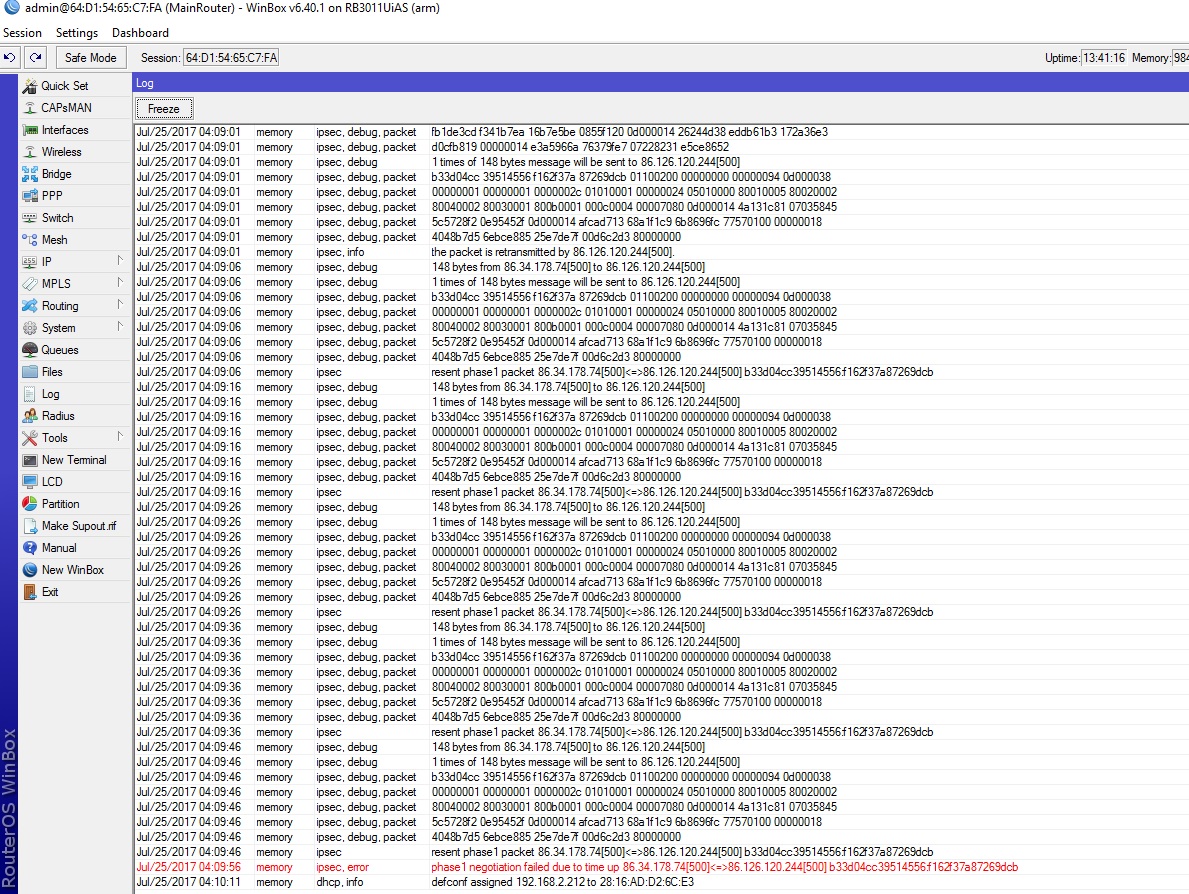
Task: Select the Switch sidebar icon
Action: click(30, 218)
